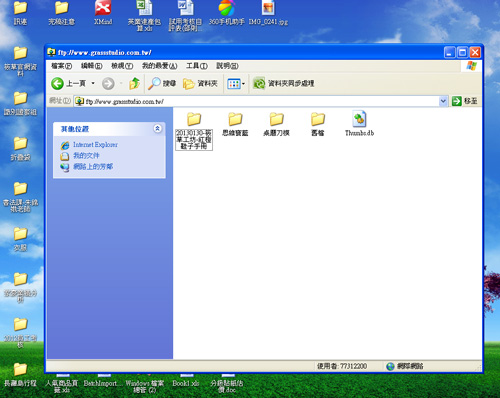Screen dimensions: 500x398
Task: Expand the address bar dropdown list
Action: click(x=443, y=101)
